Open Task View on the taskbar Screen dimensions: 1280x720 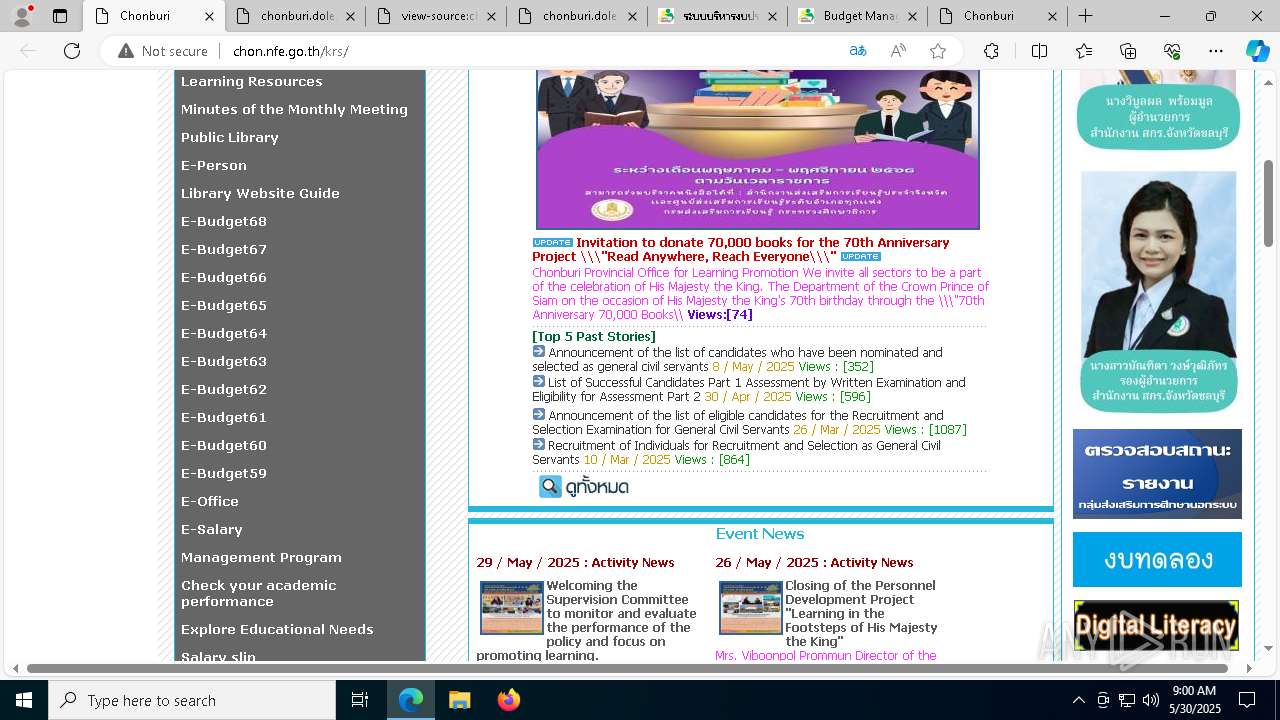(360, 700)
